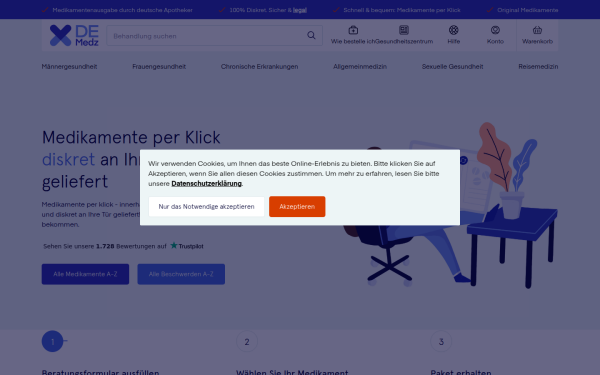Open the Datenschutzerklärung link
Screen dimensions: 600x375
coord(206,184)
